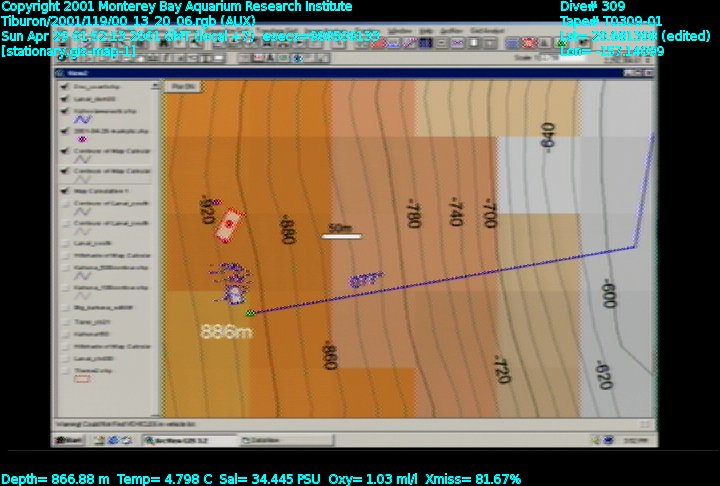
Task: Enable the Theme2.shp layer checkbox
Action: [x=66, y=368]
